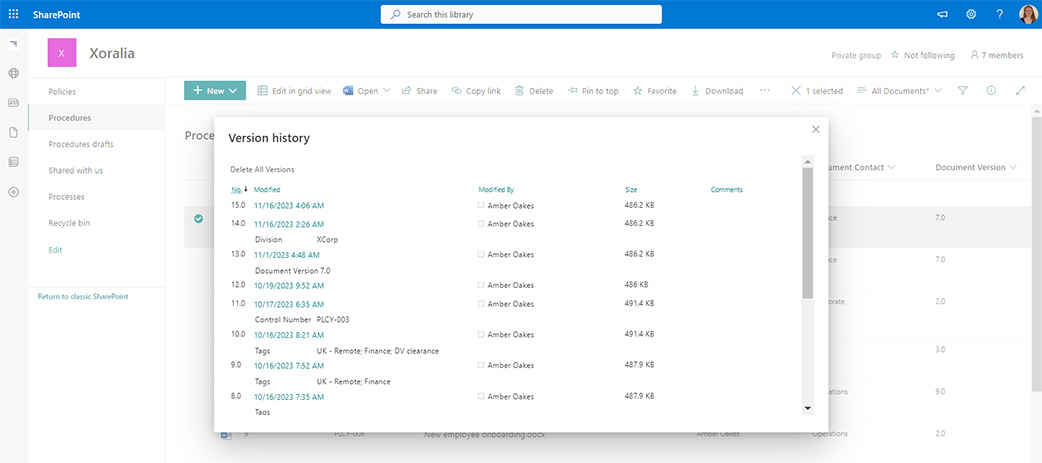Click the lists icon in left rail
The height and width of the screenshot is (463, 1042).
[13, 162]
